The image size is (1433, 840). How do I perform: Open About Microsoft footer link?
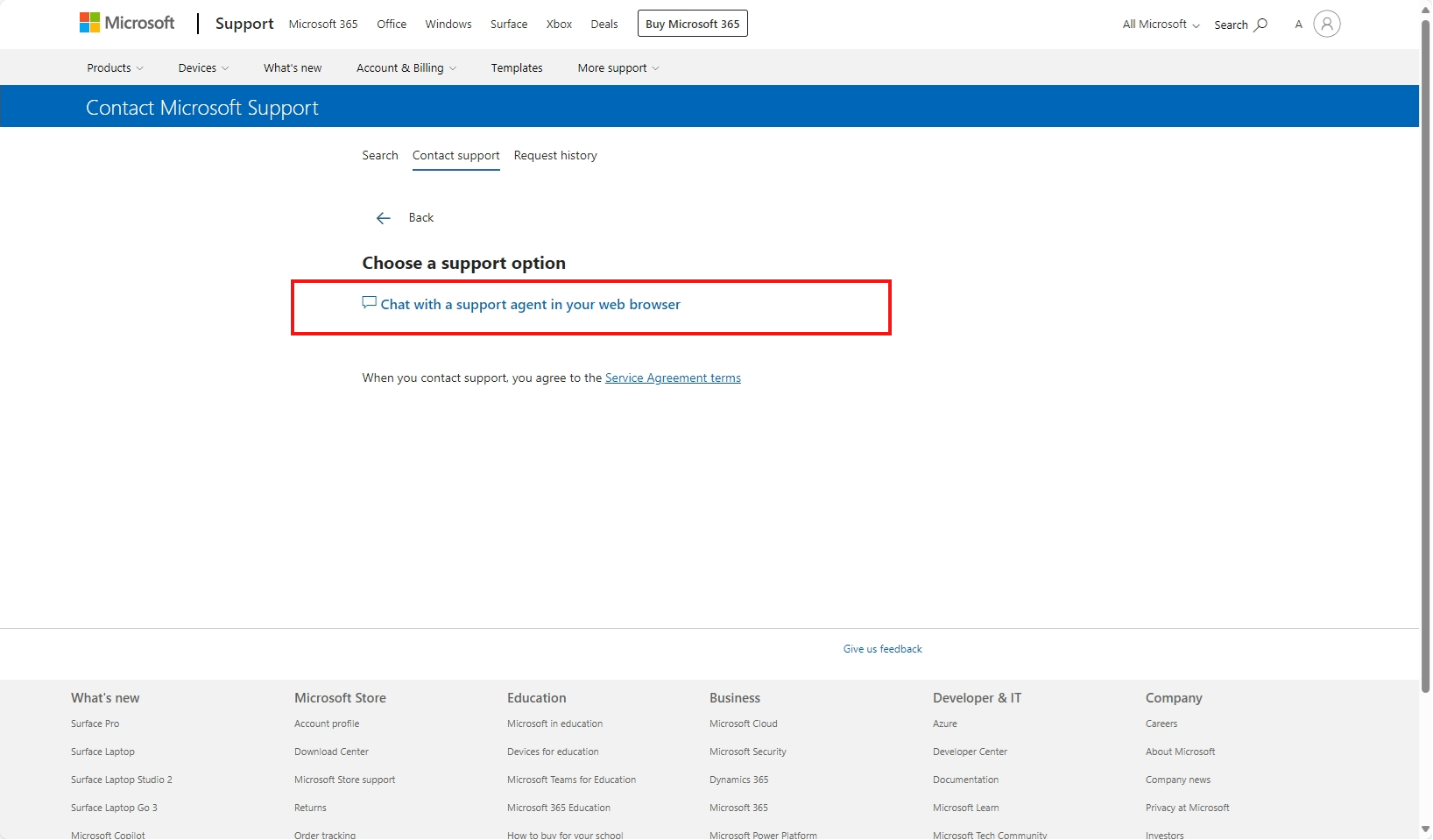click(x=1181, y=752)
